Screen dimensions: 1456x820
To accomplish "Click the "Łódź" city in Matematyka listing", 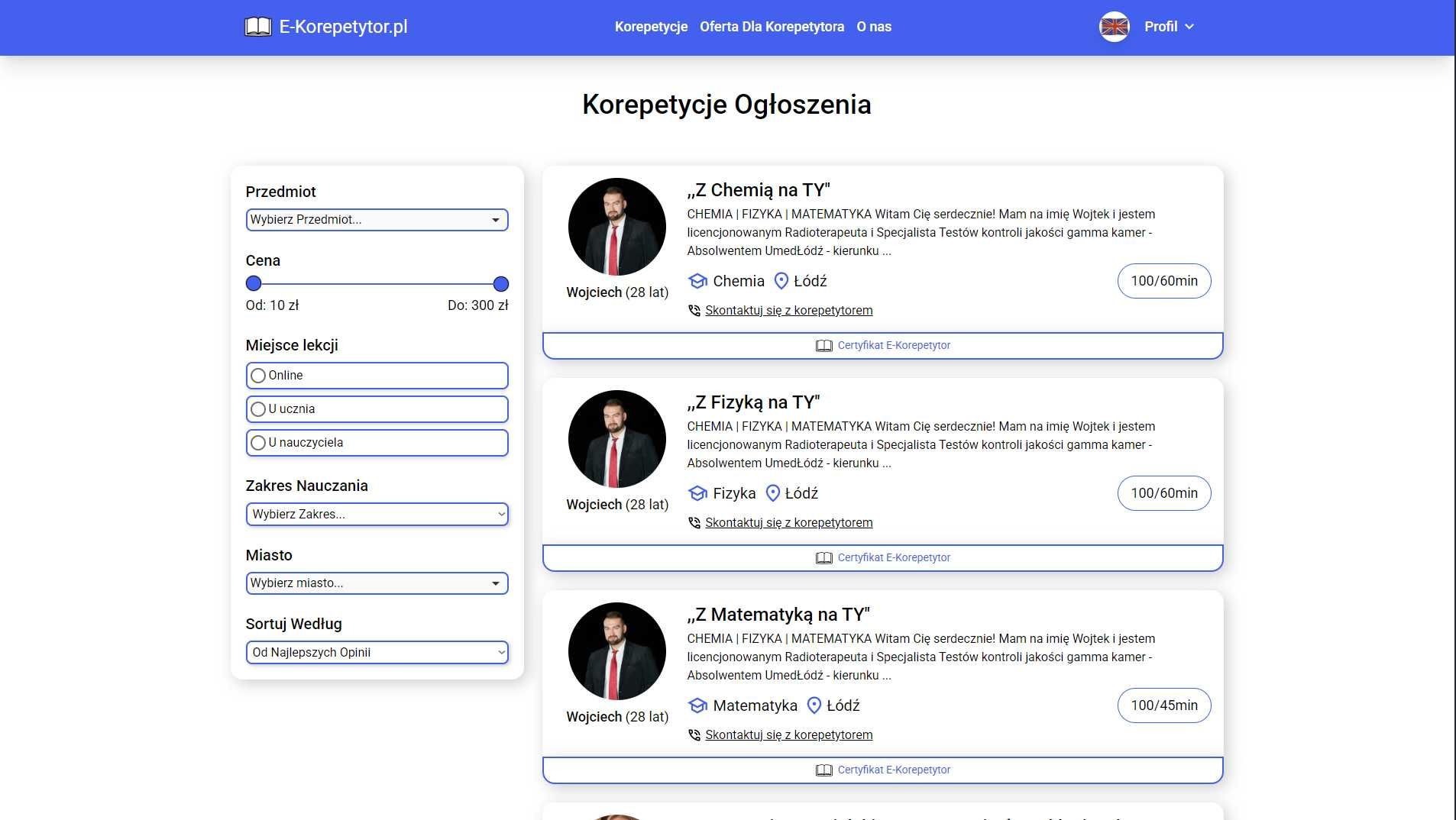I will click(x=843, y=705).
